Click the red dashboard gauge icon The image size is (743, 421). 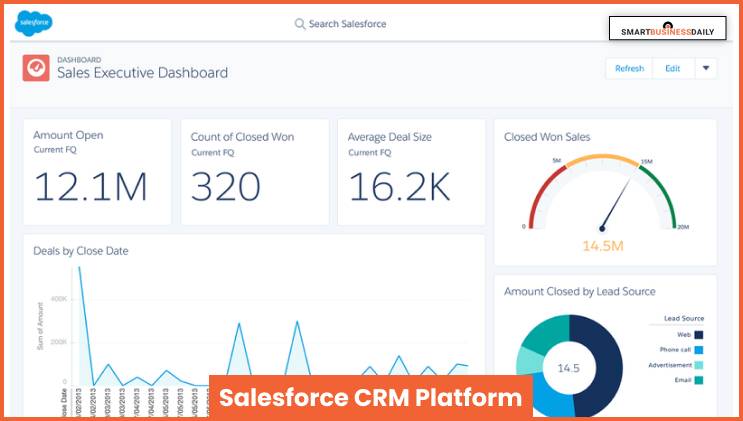coord(36,68)
